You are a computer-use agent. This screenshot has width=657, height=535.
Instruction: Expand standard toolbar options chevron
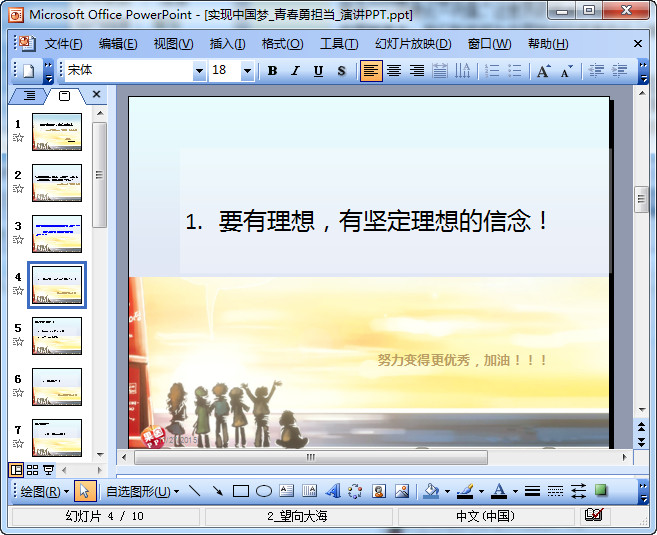click(x=49, y=71)
